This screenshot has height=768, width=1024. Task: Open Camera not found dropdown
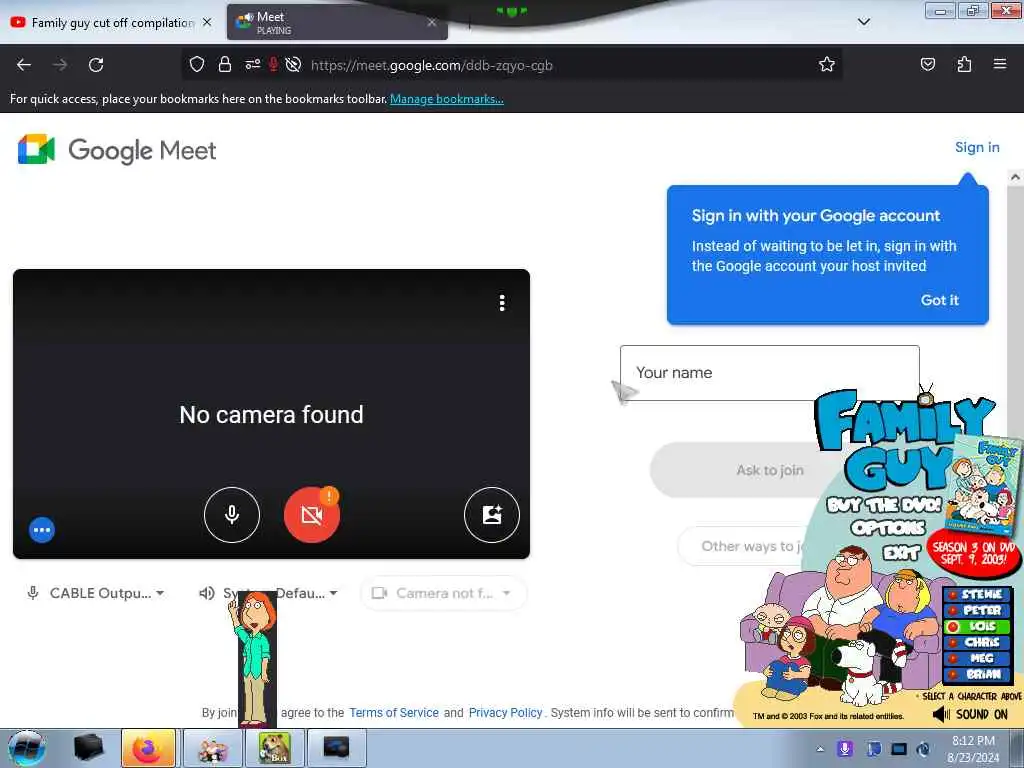pos(443,593)
